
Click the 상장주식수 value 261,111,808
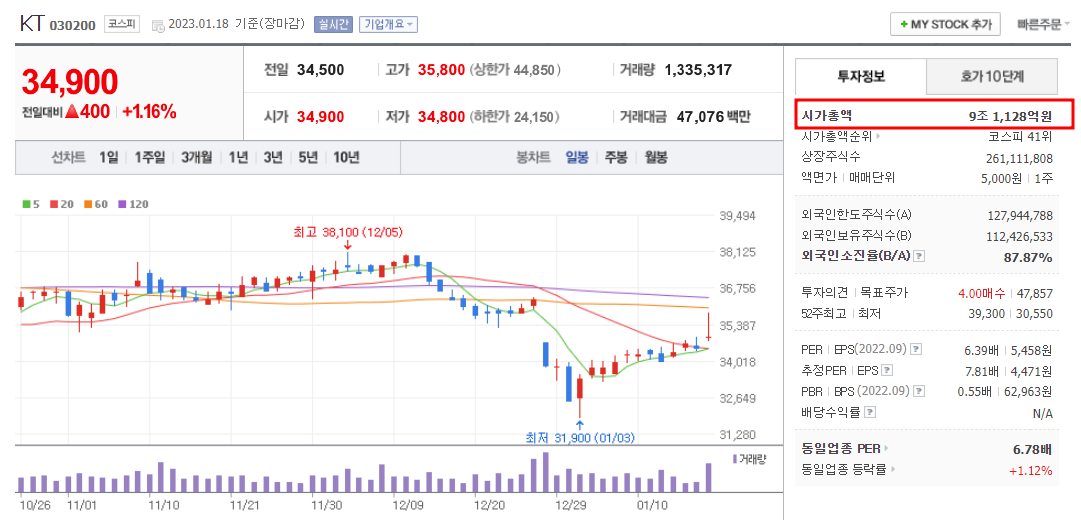click(1020, 158)
